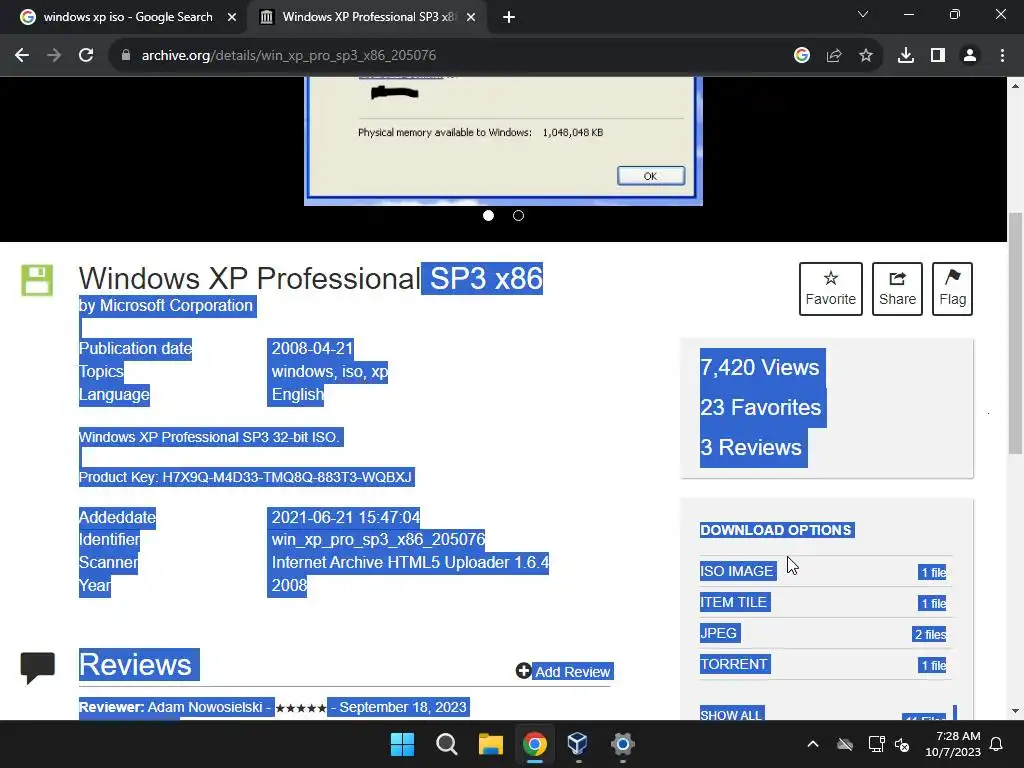Click OK in the preview image dialog
Image resolution: width=1024 pixels, height=768 pixels.
tap(651, 176)
